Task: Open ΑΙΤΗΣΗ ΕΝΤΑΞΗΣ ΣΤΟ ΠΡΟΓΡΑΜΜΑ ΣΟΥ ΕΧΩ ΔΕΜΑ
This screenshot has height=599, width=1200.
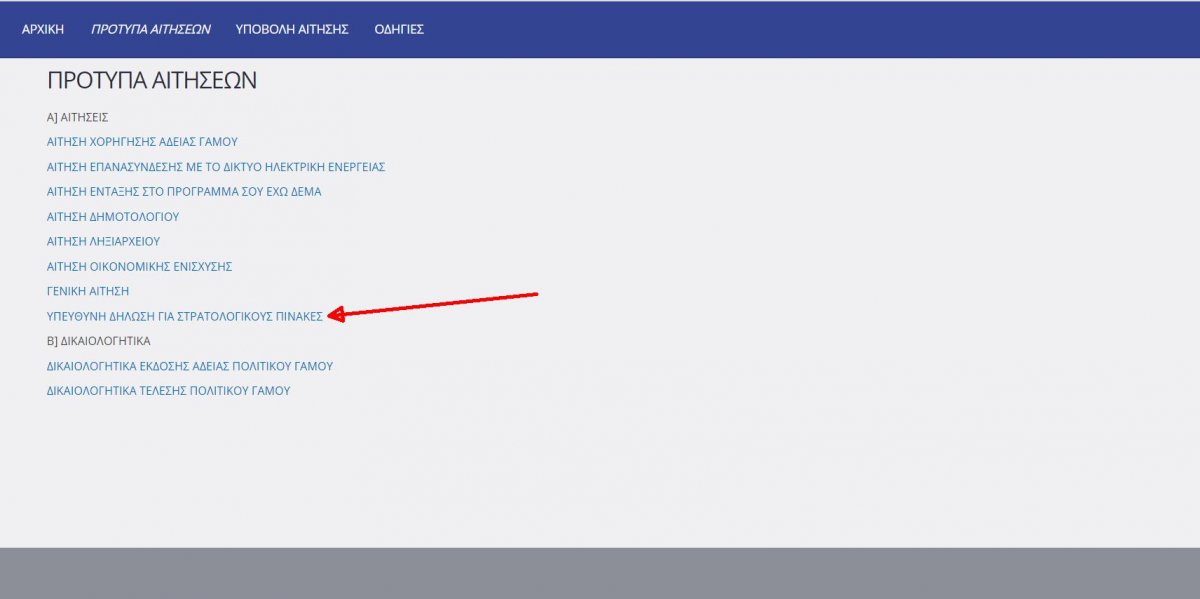Action: (x=184, y=191)
